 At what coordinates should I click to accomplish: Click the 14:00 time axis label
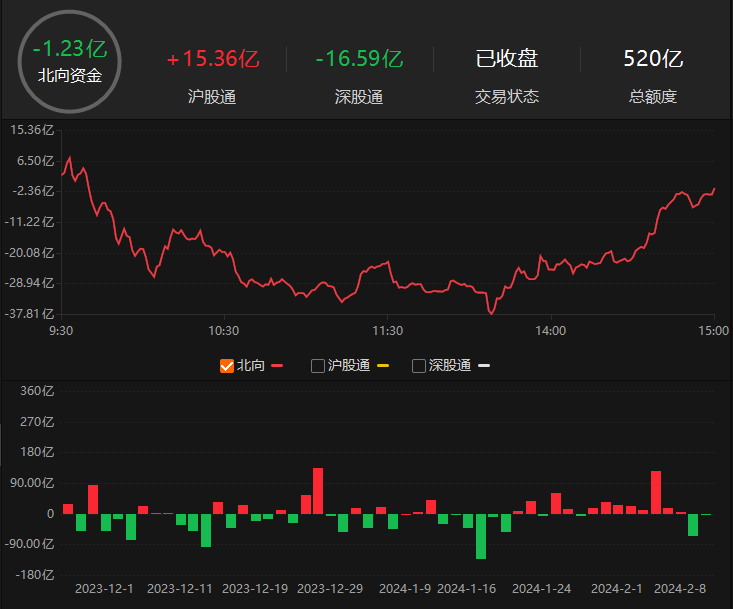pos(551,331)
